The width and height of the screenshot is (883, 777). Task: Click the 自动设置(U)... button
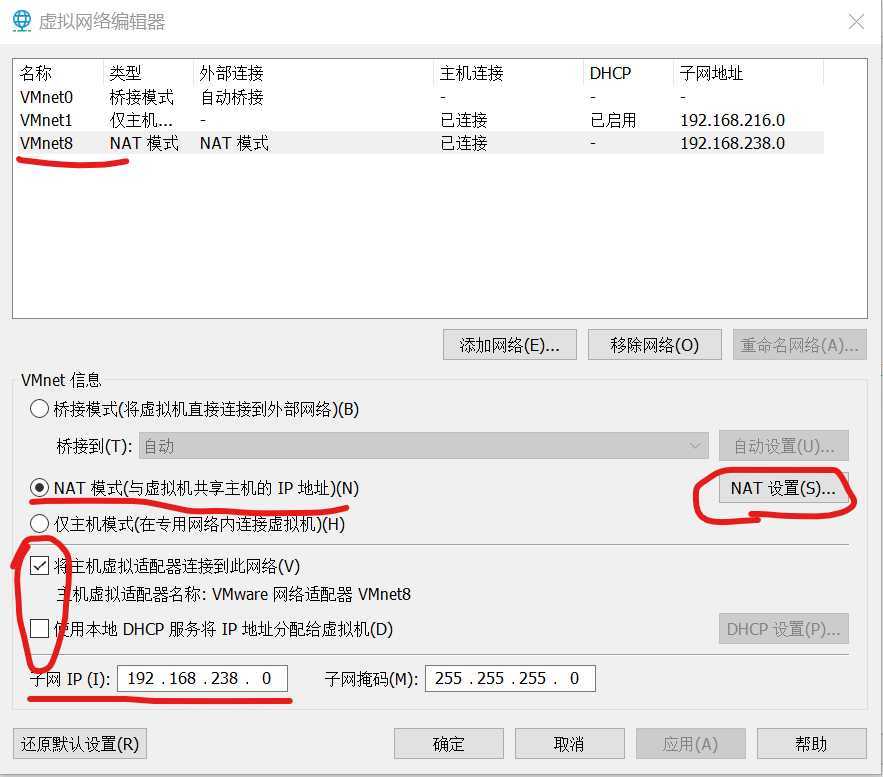coord(784,446)
